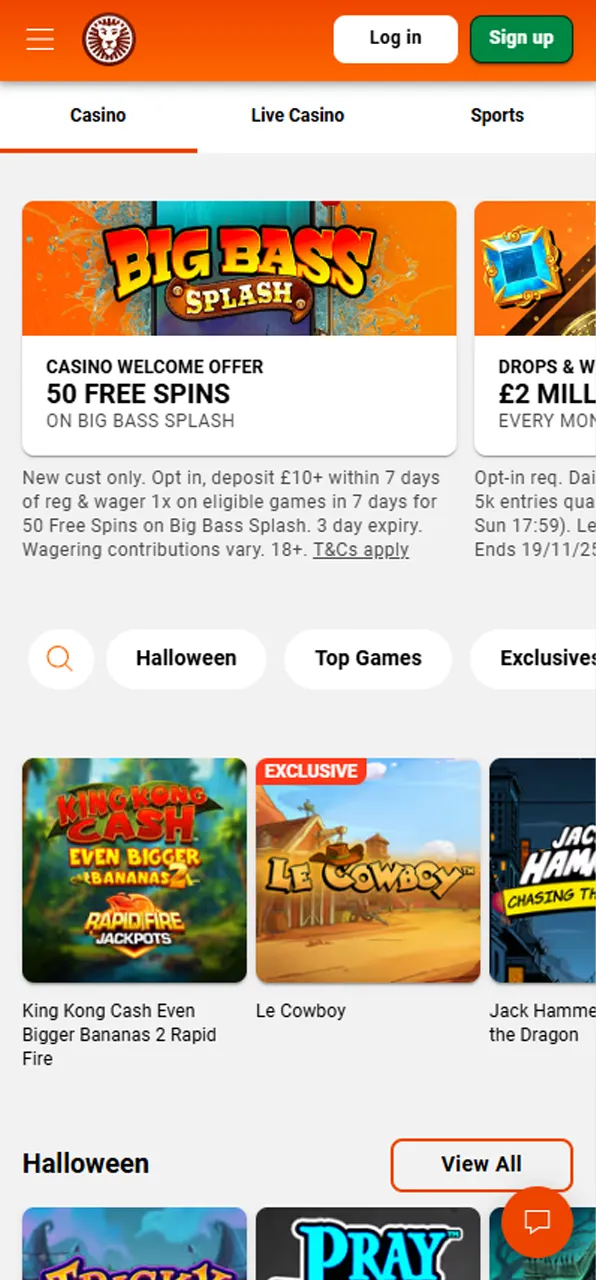Launch the King Kong Cash game thumbnail
This screenshot has width=596, height=1280.
[134, 870]
